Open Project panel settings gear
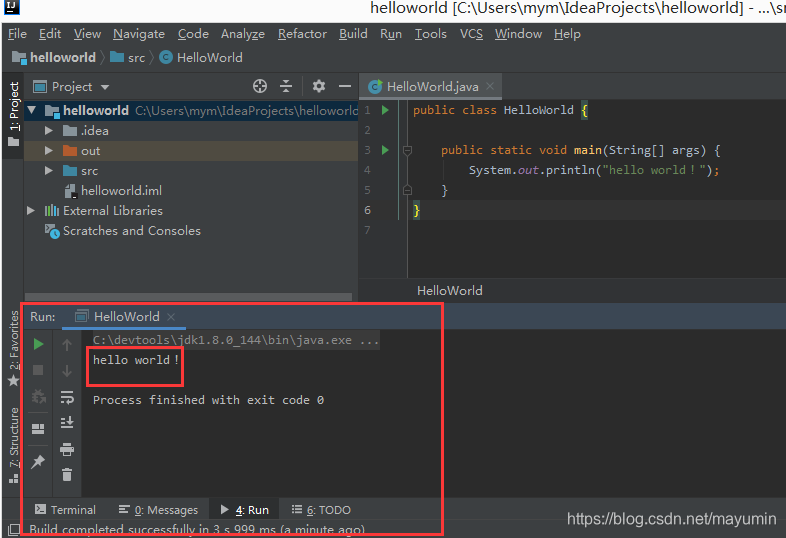Image resolution: width=786 pixels, height=538 pixels. coord(319,86)
